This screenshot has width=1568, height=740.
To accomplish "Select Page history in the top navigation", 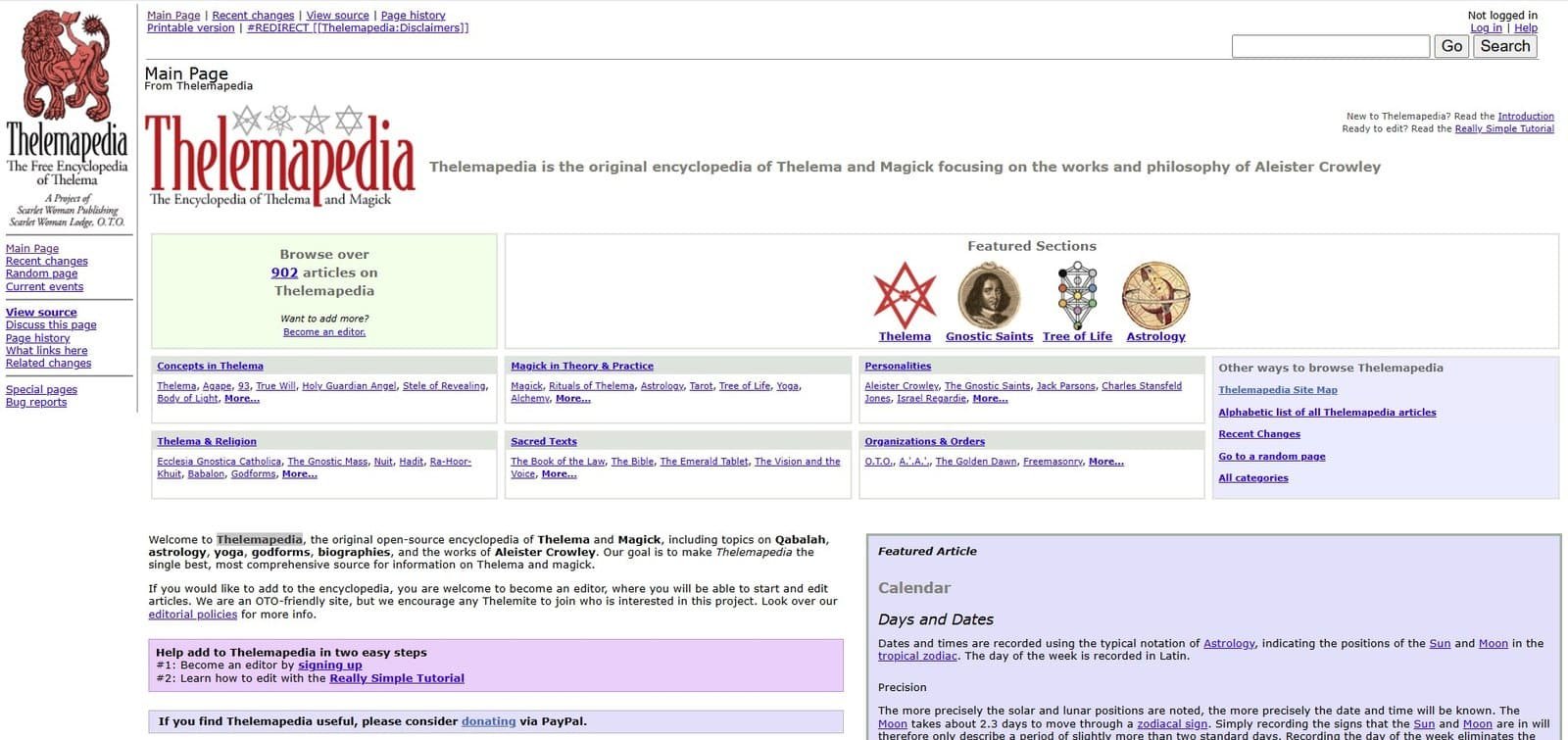I will pyautogui.click(x=413, y=16).
